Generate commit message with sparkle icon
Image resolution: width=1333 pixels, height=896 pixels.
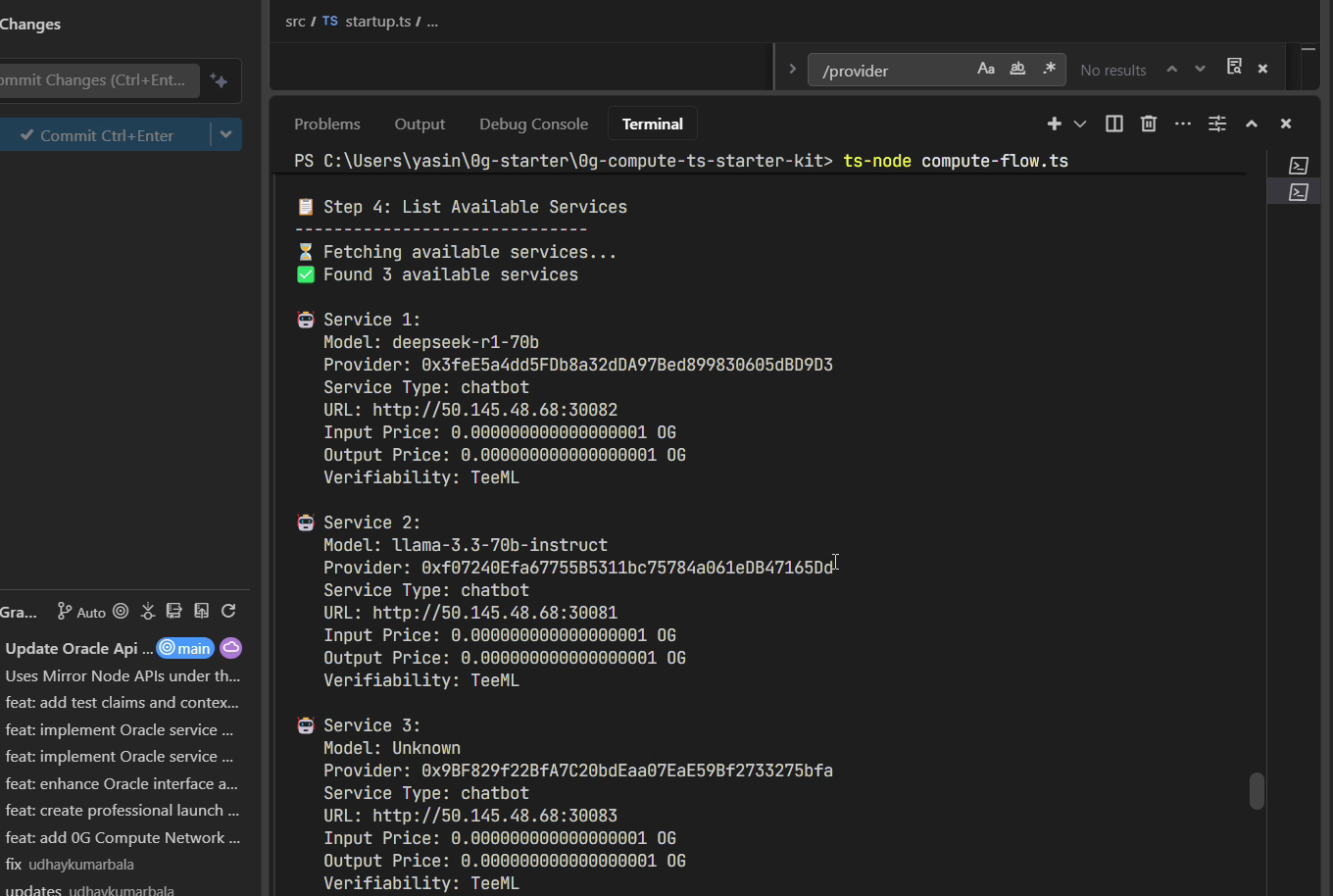(x=220, y=80)
